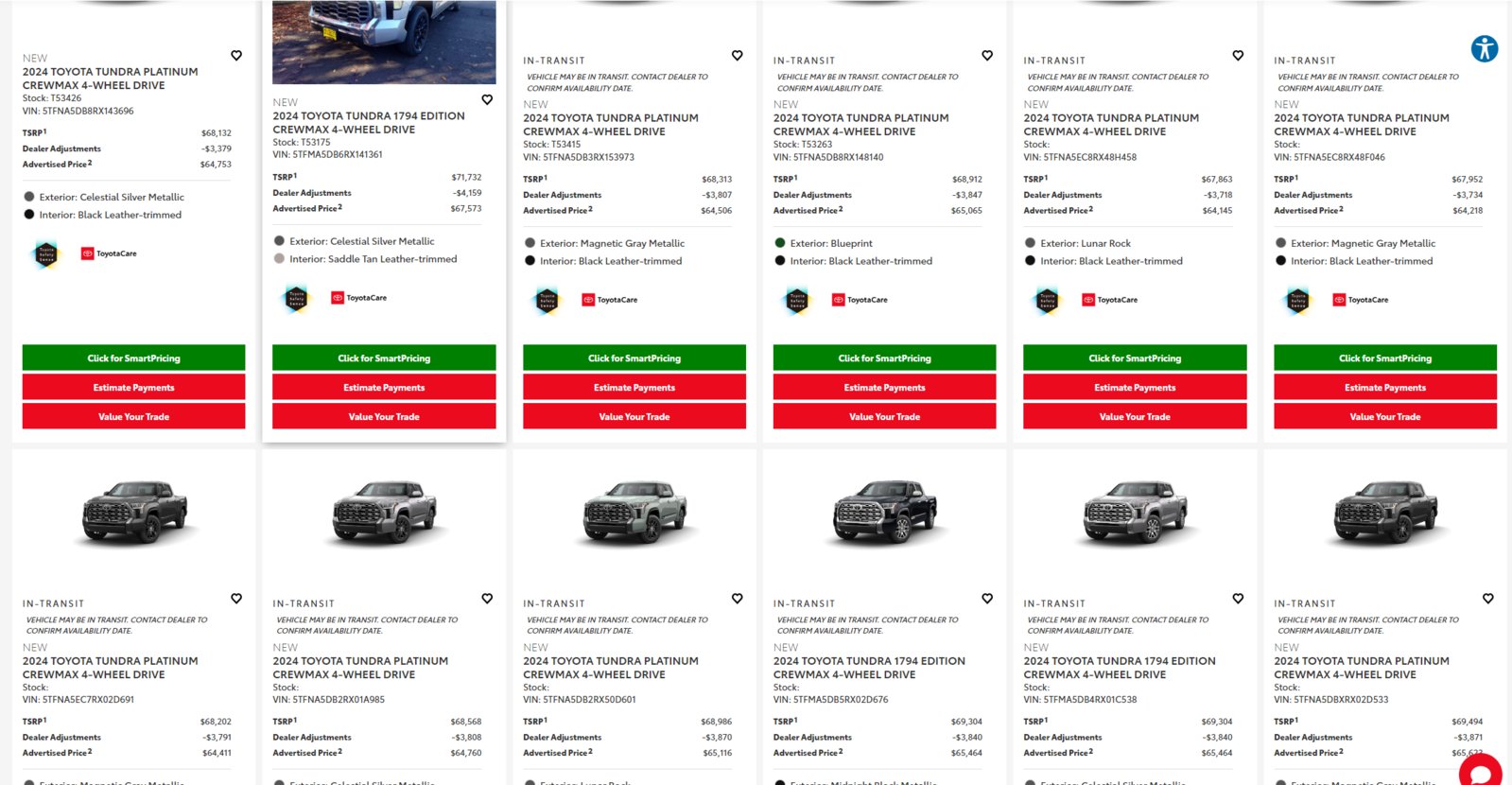Viewport: 1512px width, 785px height.
Task: Open ToyotaCare logo on 1794 Edition T53175
Action: [359, 298]
